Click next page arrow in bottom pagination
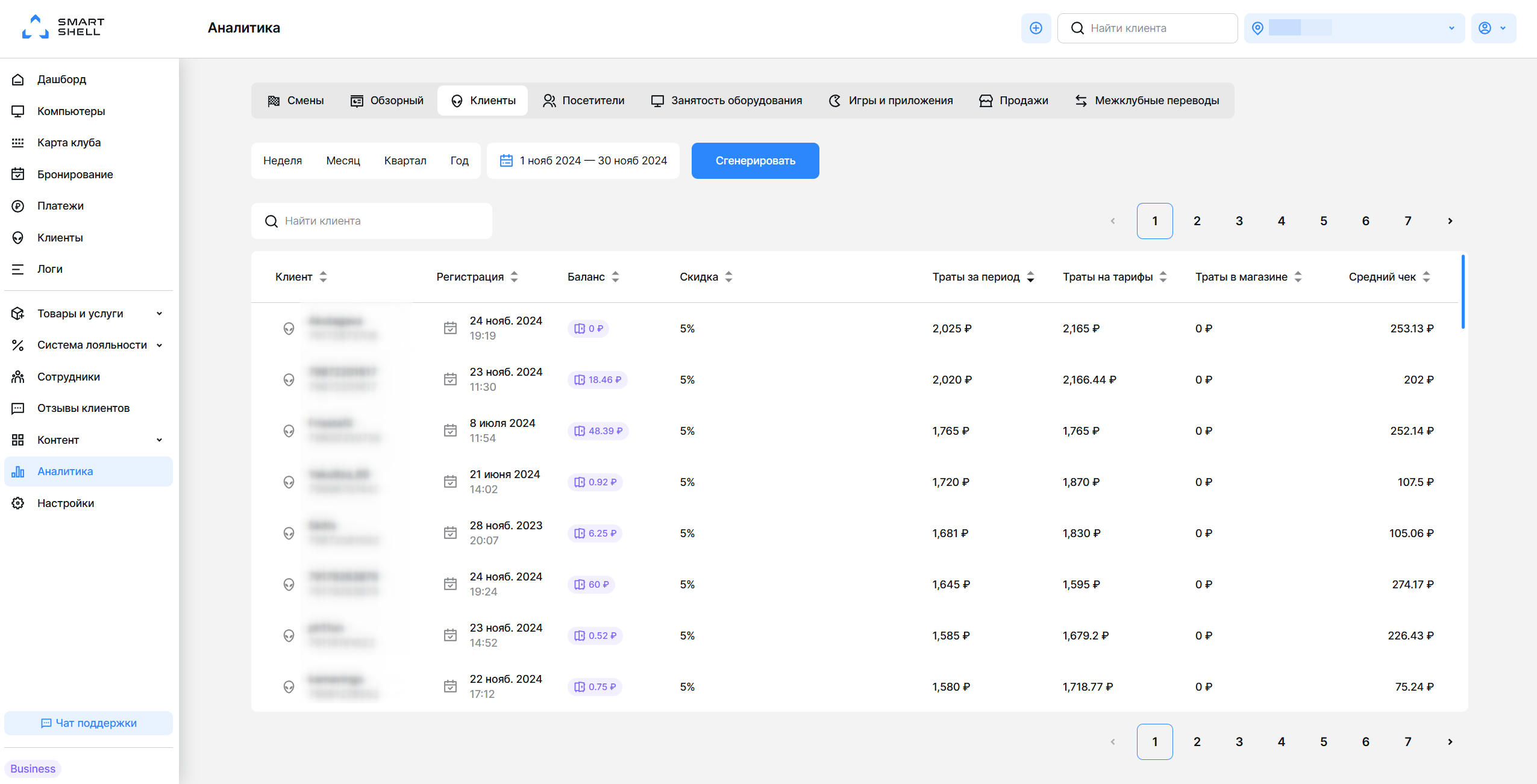 (1450, 742)
